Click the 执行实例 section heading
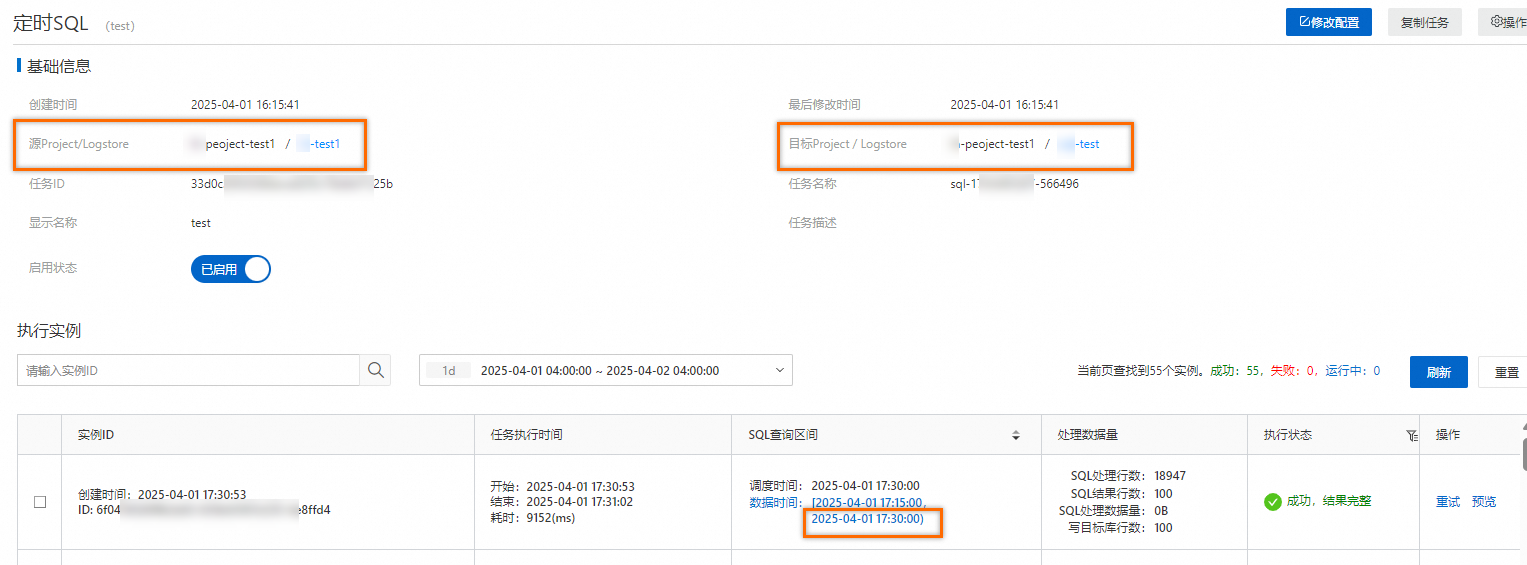The width and height of the screenshot is (1527, 565). pos(49,330)
